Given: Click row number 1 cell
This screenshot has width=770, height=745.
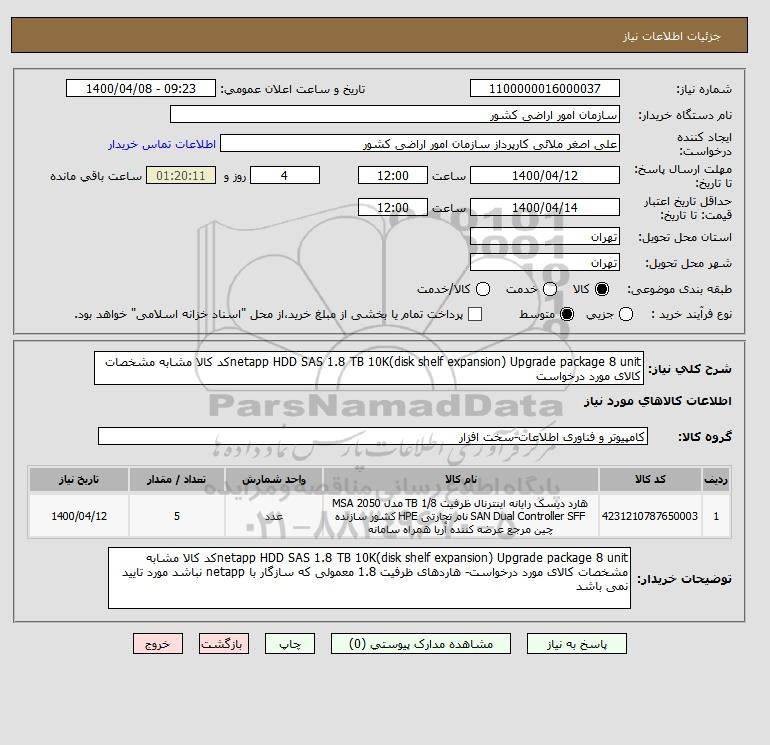Looking at the screenshot, I should [x=716, y=516].
